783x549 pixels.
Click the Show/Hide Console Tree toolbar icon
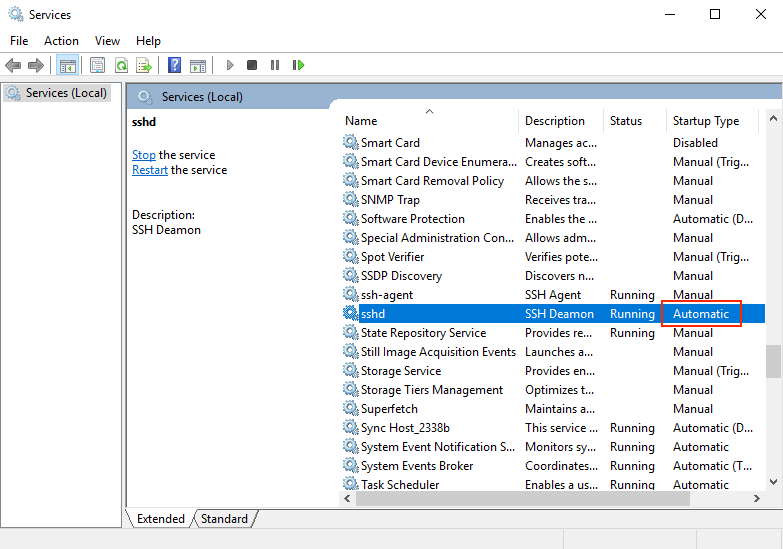click(68, 66)
